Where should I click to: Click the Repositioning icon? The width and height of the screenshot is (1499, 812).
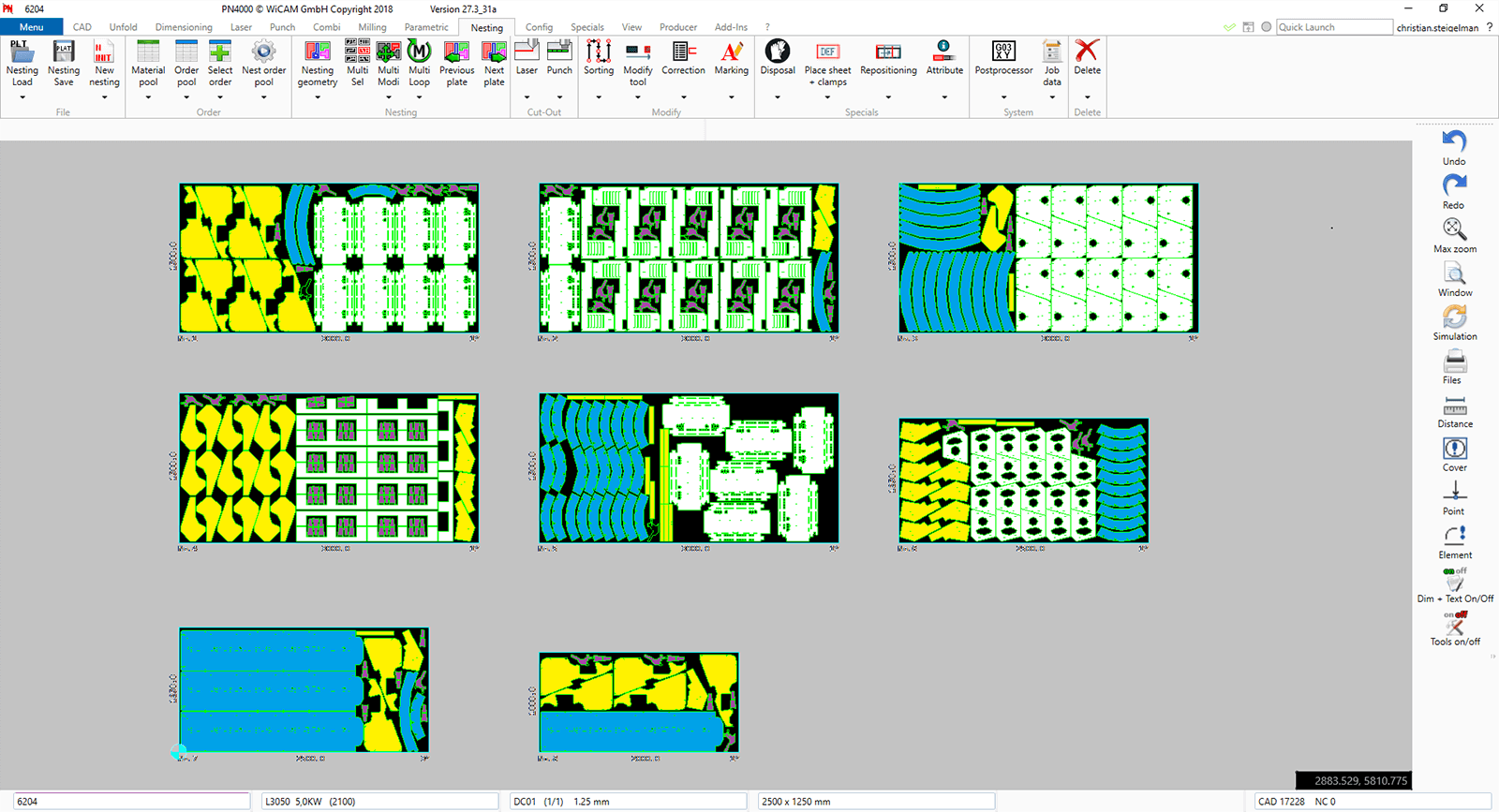pyautogui.click(x=888, y=52)
